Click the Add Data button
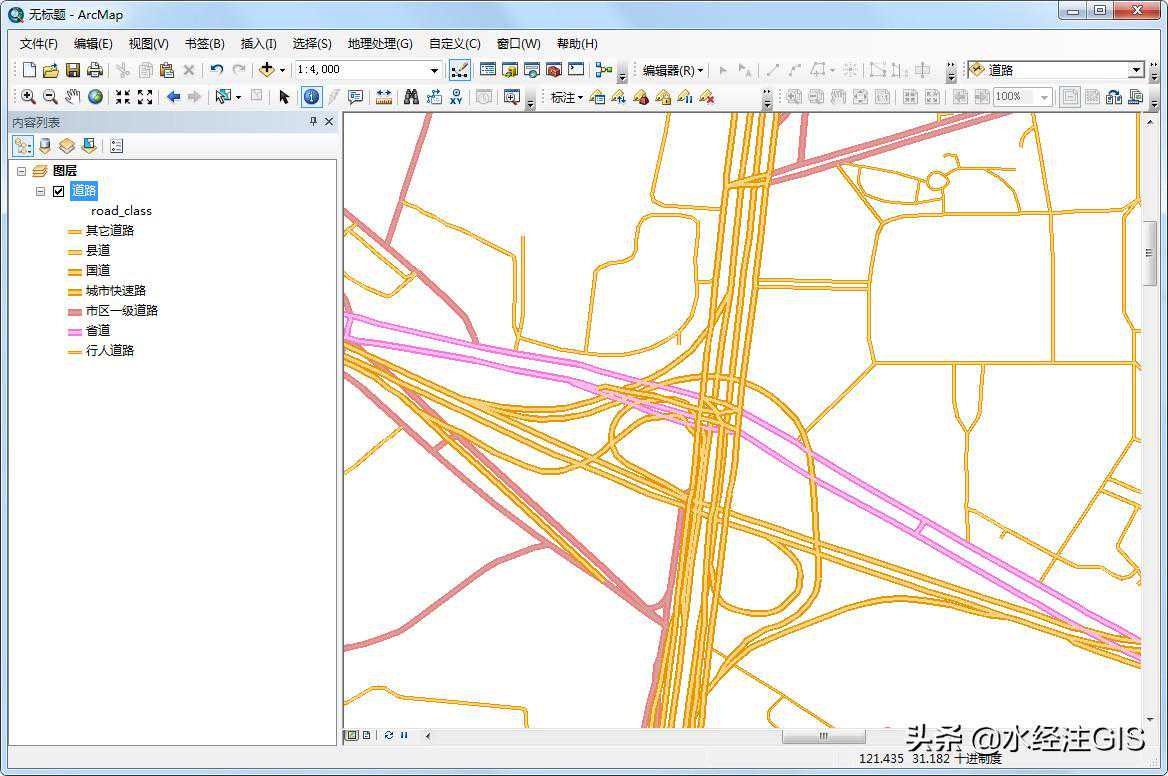Image resolution: width=1168 pixels, height=776 pixels. pos(266,70)
